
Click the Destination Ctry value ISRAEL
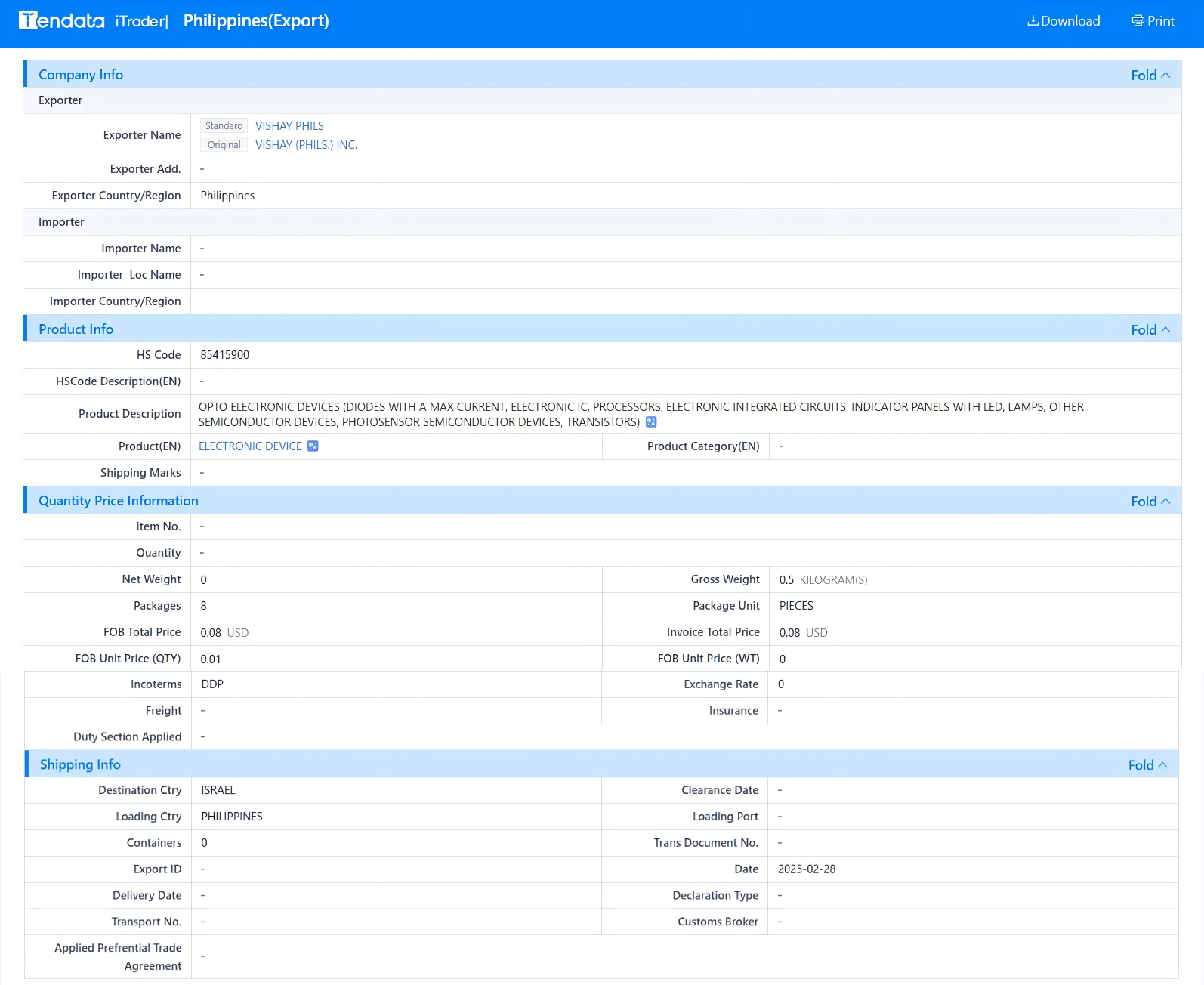coord(218,790)
